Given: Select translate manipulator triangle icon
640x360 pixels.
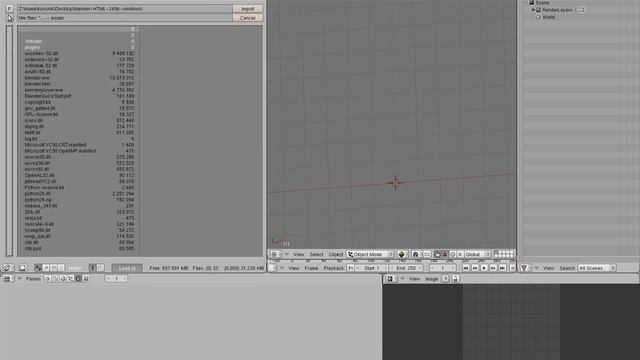Looking at the screenshot, I should point(445,254).
